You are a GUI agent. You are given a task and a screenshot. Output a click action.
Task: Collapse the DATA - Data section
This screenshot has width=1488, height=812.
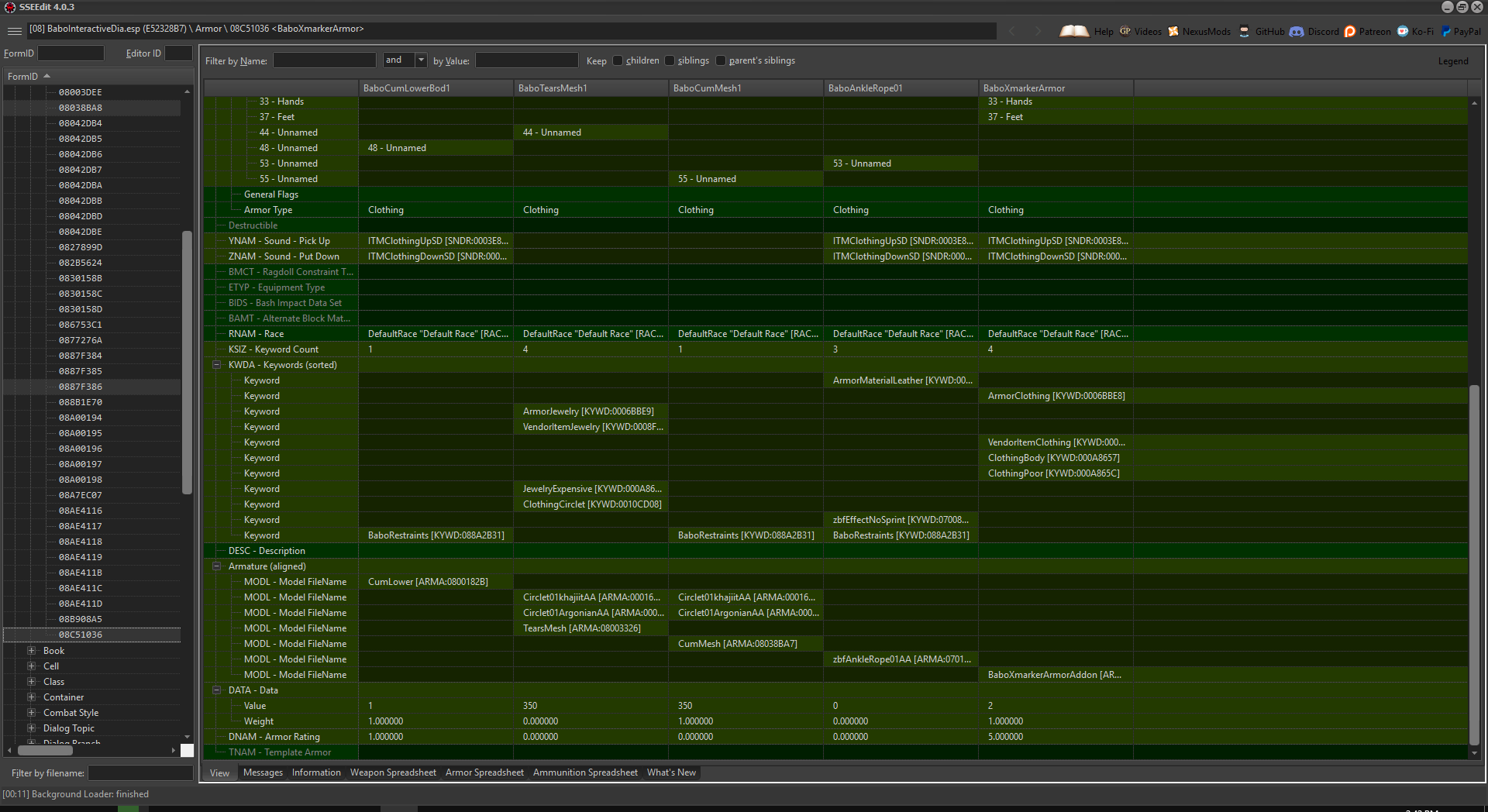click(217, 690)
